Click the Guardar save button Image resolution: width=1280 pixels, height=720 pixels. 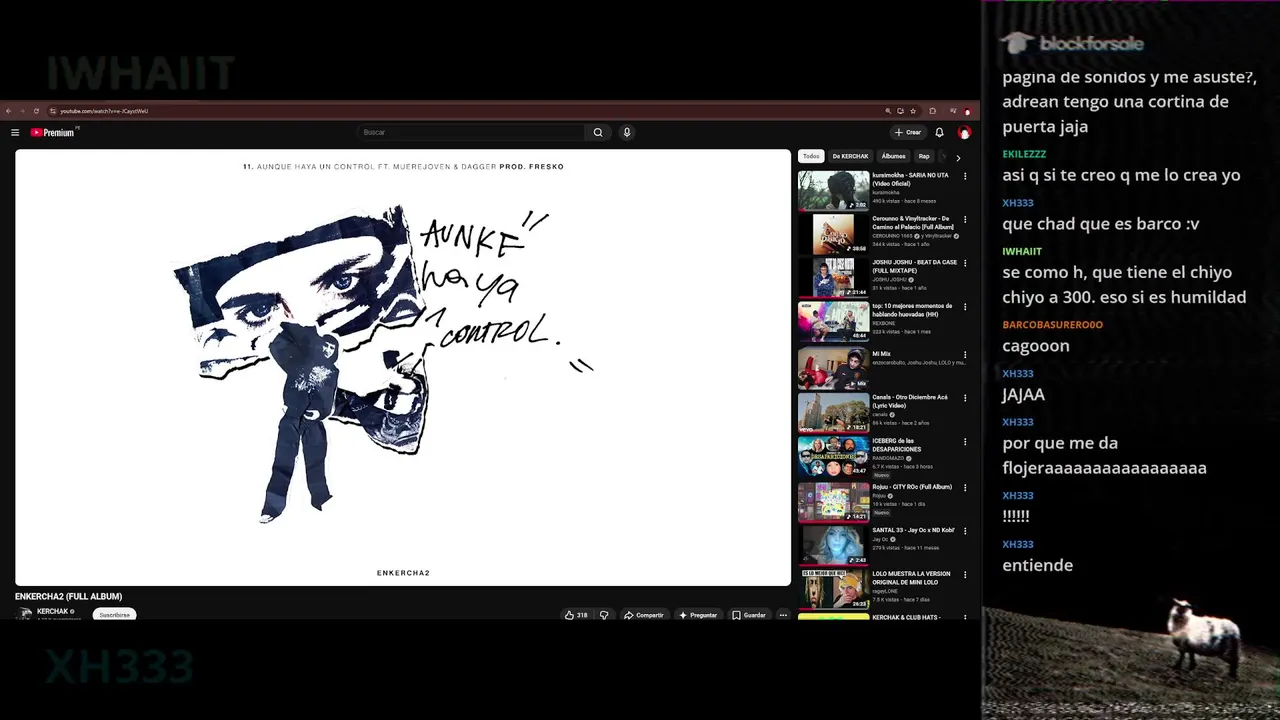[749, 615]
